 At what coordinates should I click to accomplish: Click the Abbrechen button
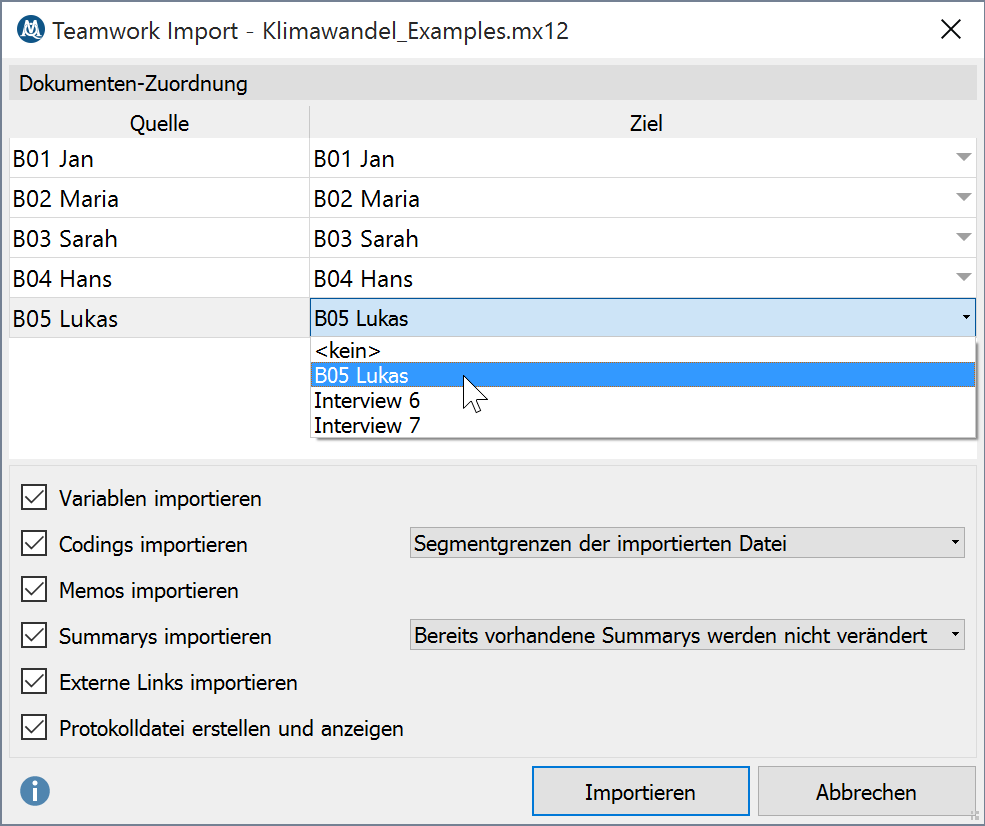(866, 791)
